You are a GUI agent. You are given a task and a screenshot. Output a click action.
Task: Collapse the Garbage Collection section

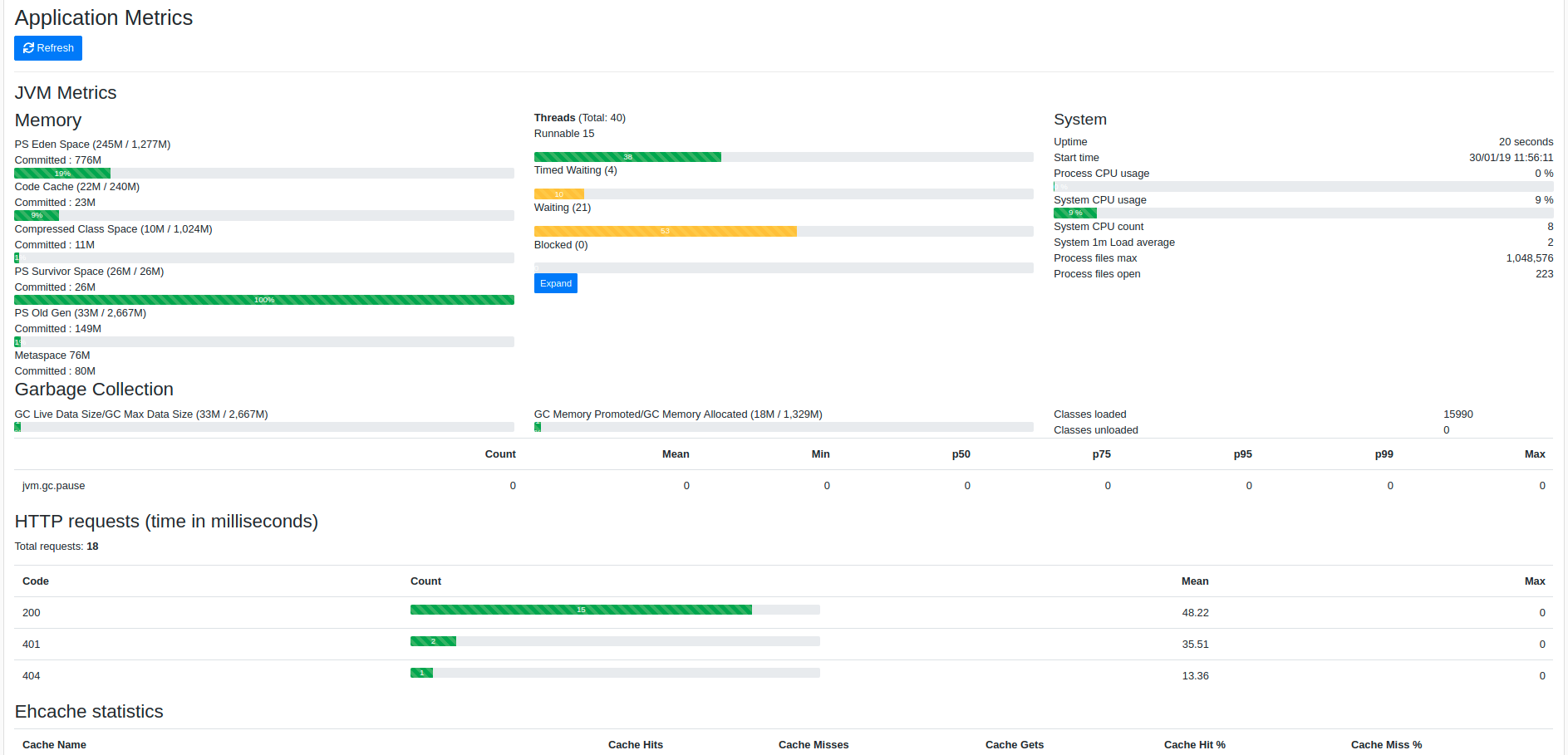[93, 389]
